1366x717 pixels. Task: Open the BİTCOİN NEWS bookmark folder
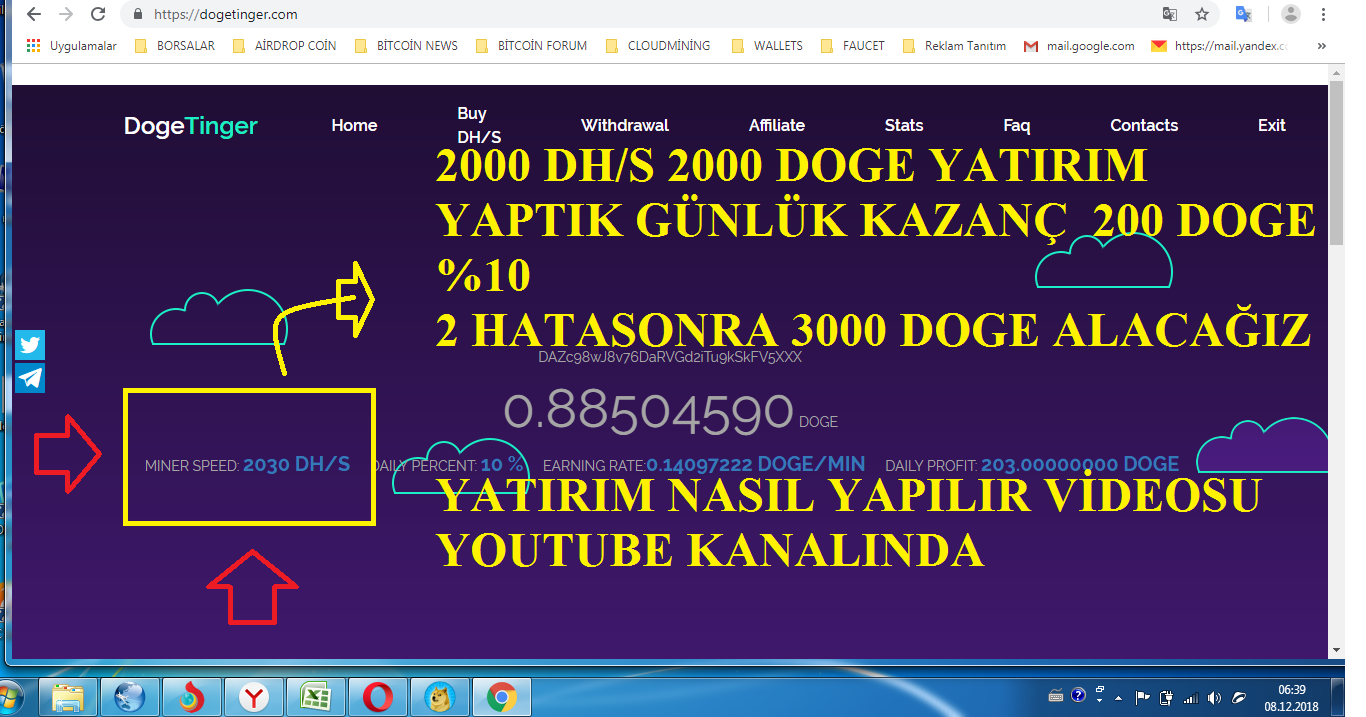[406, 46]
